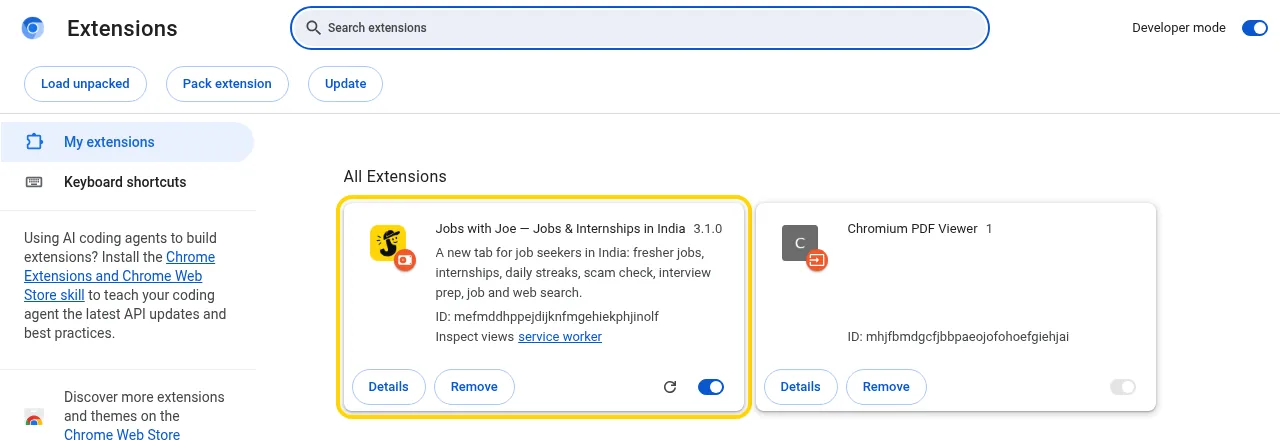Click the Update button
The width and height of the screenshot is (1280, 440).
[x=345, y=84]
